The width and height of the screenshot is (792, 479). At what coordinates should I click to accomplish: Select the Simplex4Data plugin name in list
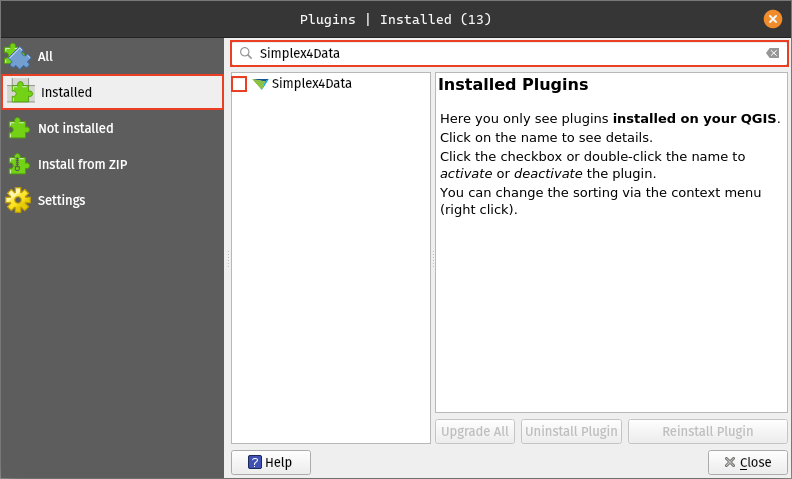pos(311,83)
